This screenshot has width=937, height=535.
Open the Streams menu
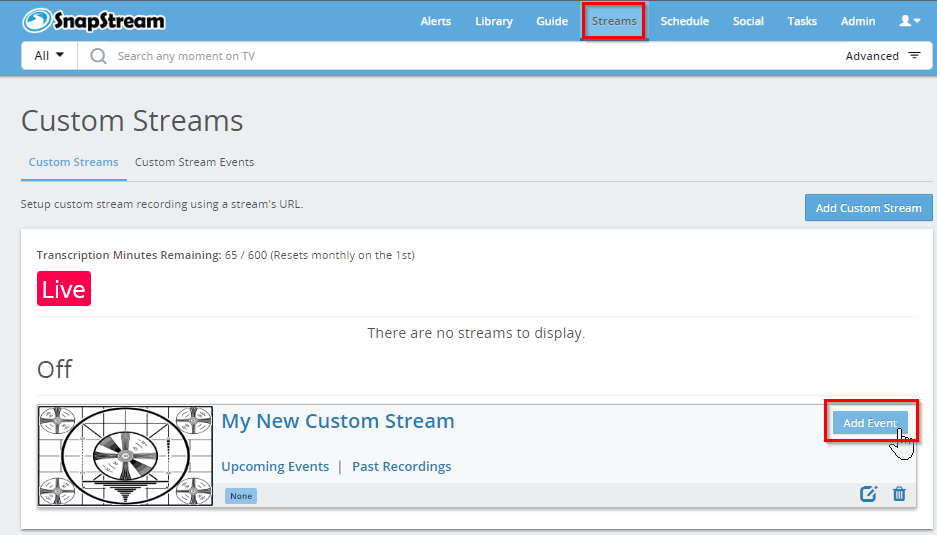[x=614, y=21]
